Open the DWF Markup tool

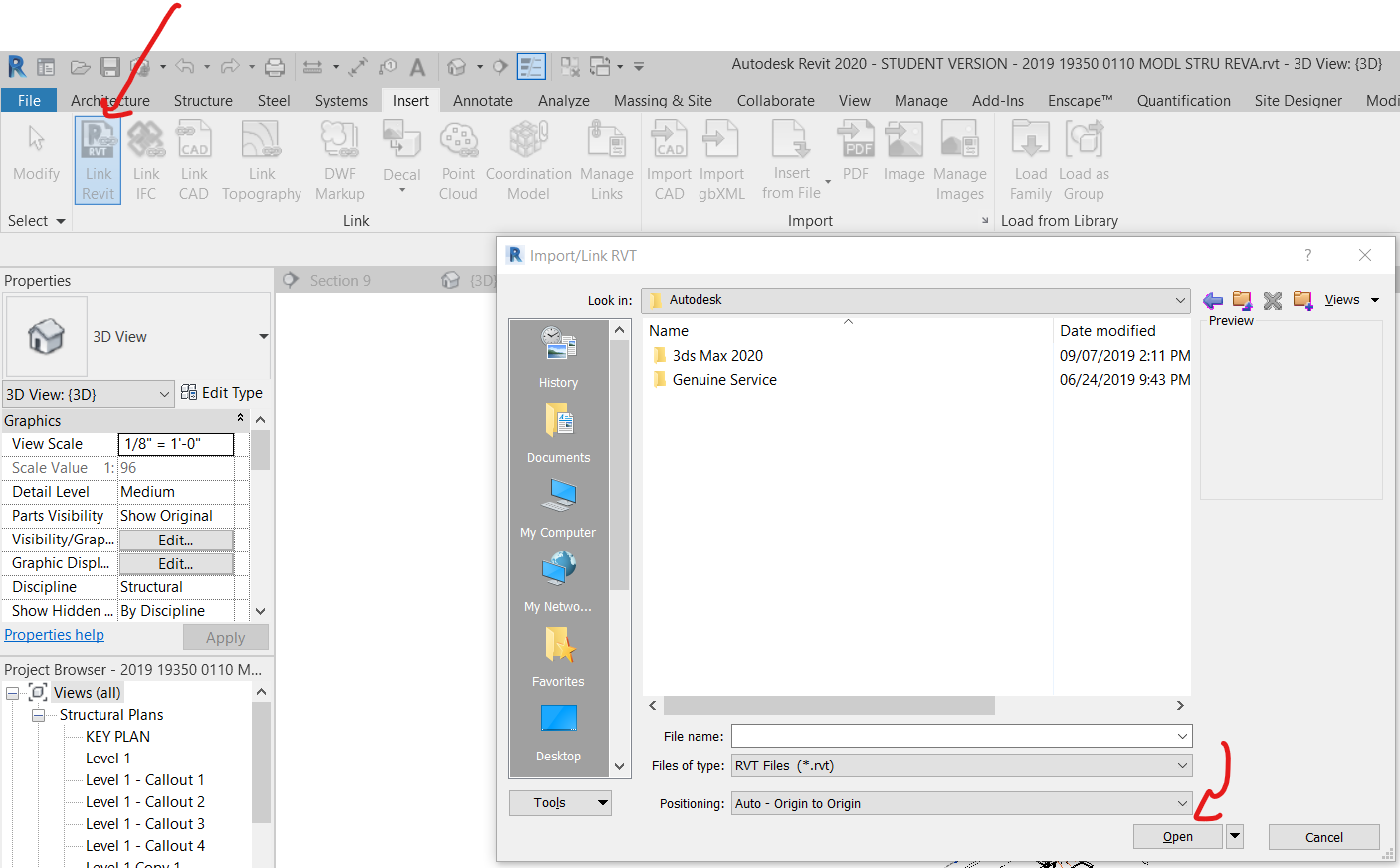[339, 159]
